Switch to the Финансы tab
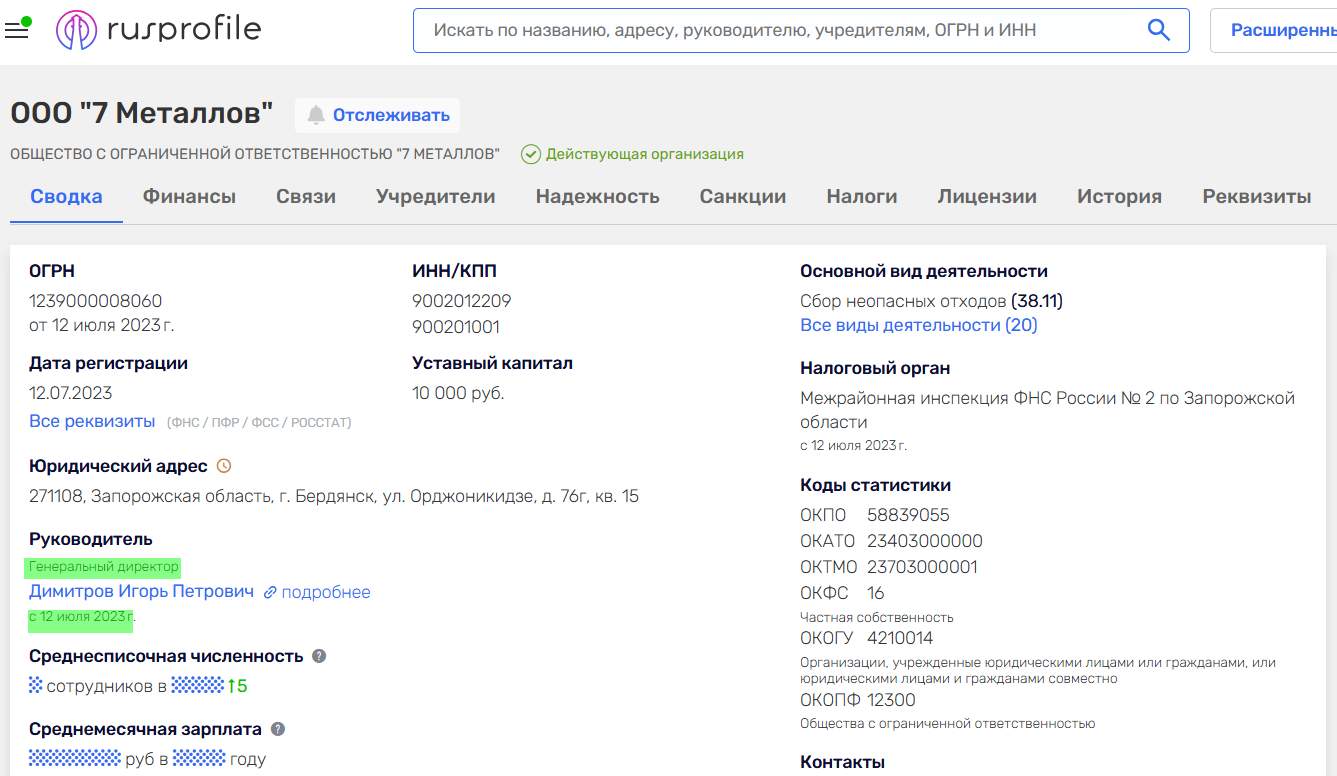 [x=189, y=197]
